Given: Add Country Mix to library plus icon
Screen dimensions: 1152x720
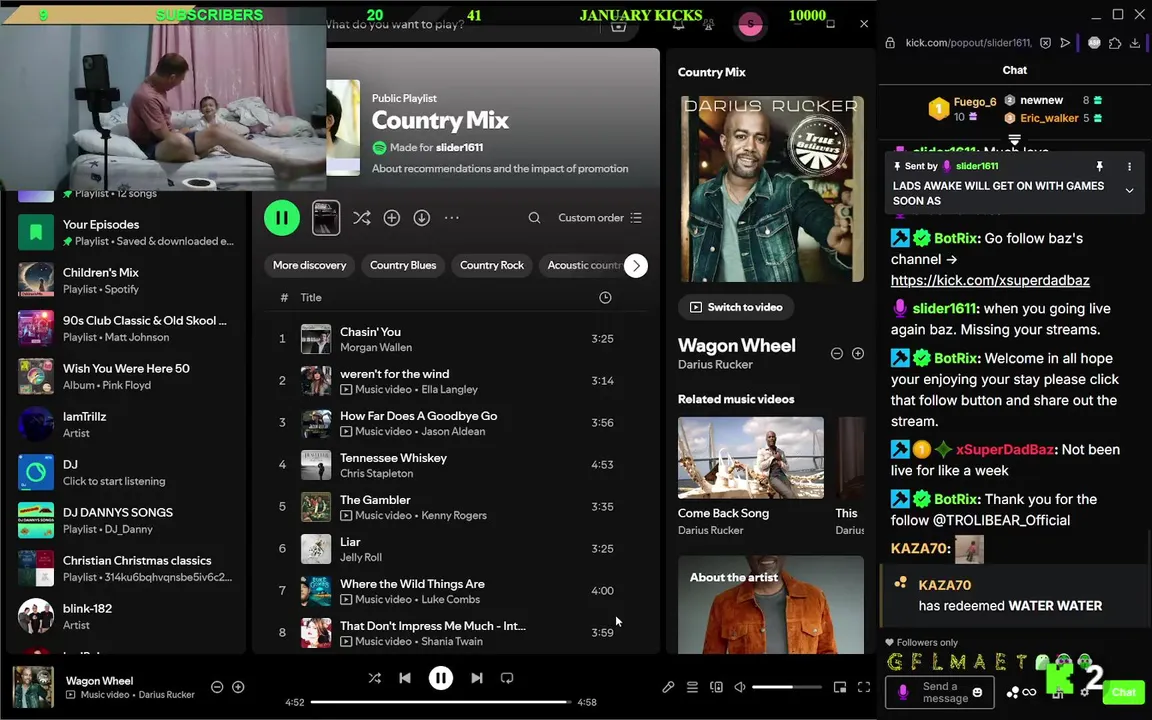Looking at the screenshot, I should (392, 217).
